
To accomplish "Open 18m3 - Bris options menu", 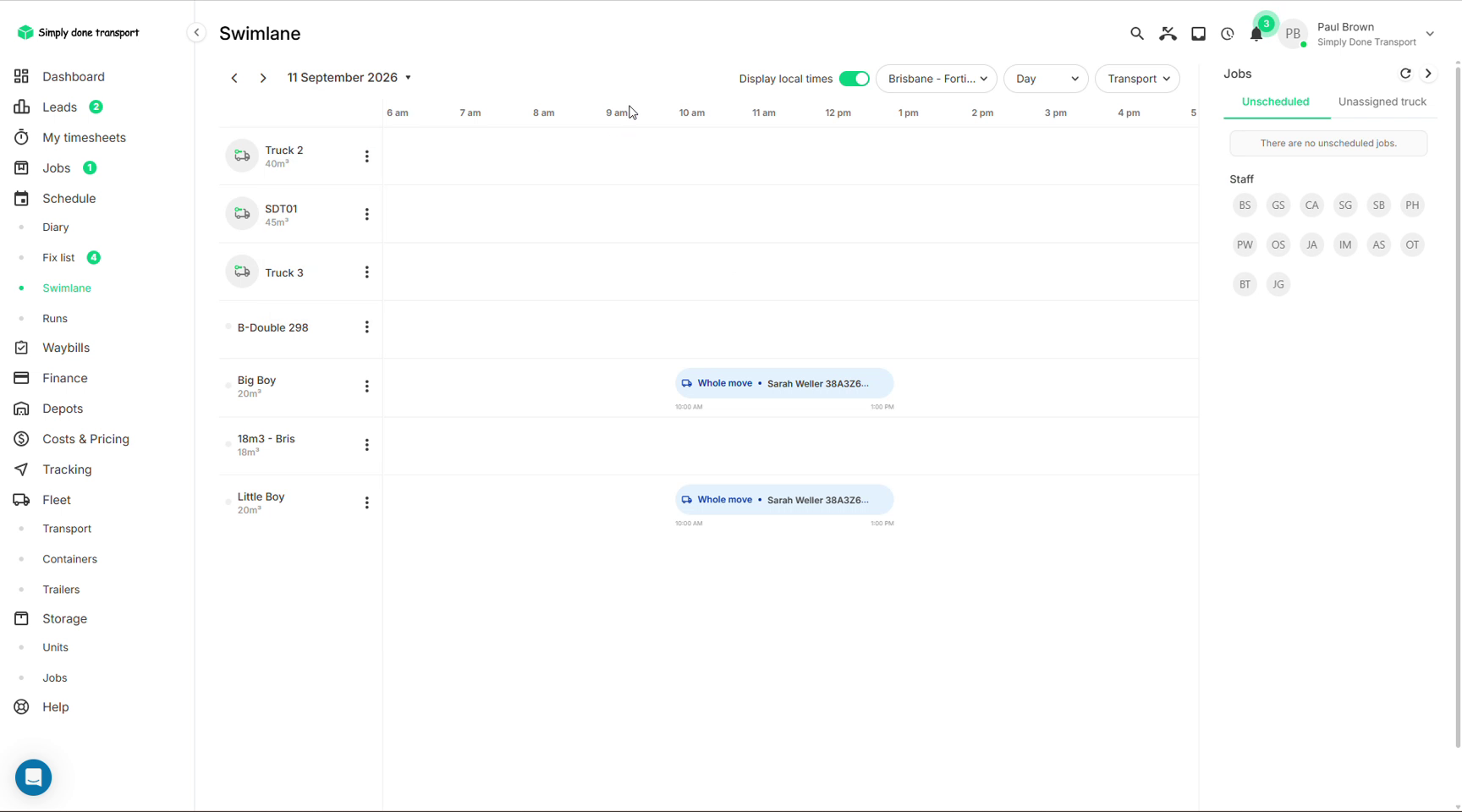I will (x=367, y=445).
